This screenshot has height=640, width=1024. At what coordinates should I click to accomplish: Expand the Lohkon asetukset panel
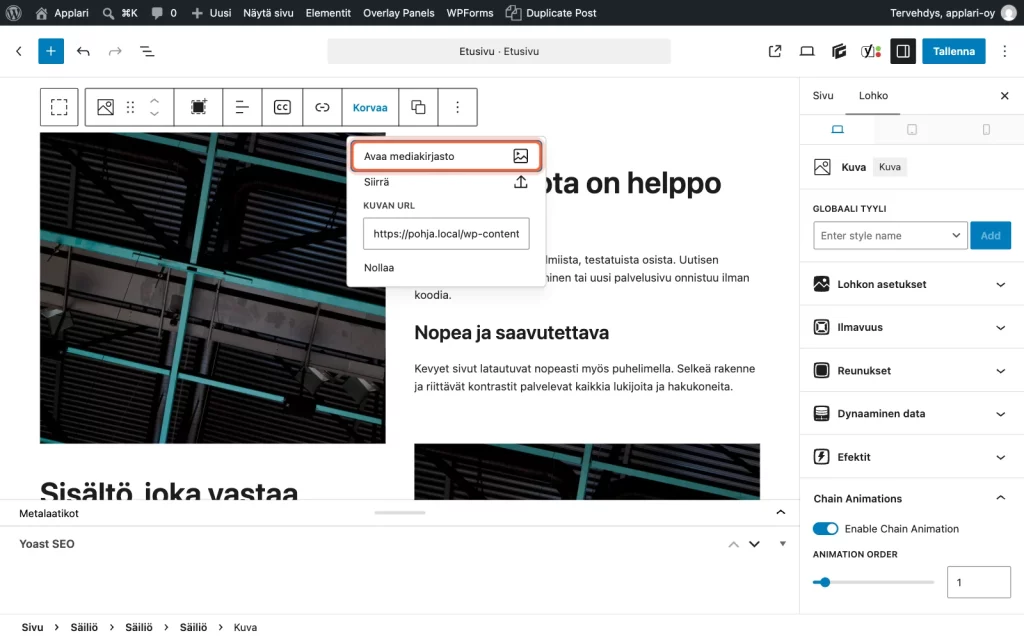pos(911,284)
